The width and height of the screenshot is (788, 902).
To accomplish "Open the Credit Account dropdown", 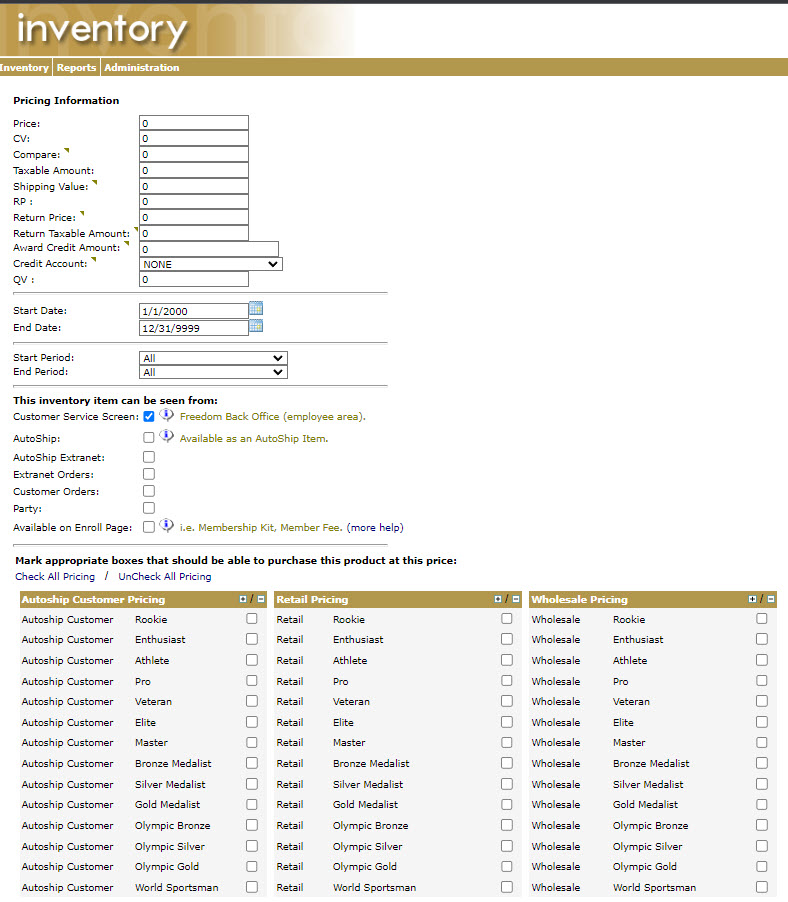I will [x=211, y=264].
